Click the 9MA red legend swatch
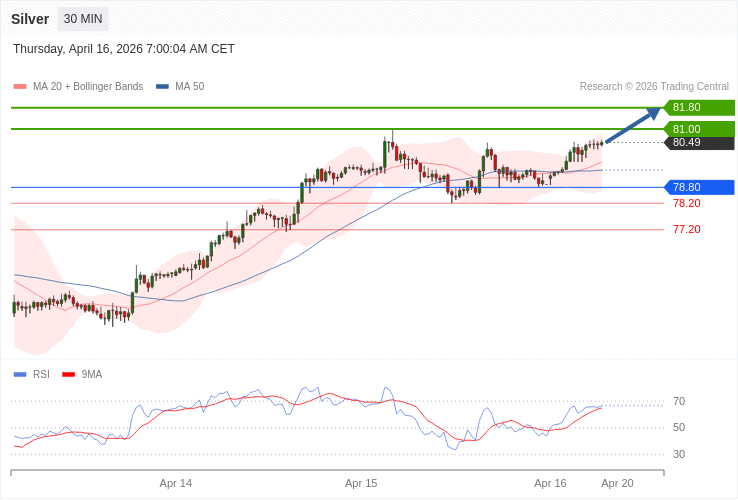 68,374
